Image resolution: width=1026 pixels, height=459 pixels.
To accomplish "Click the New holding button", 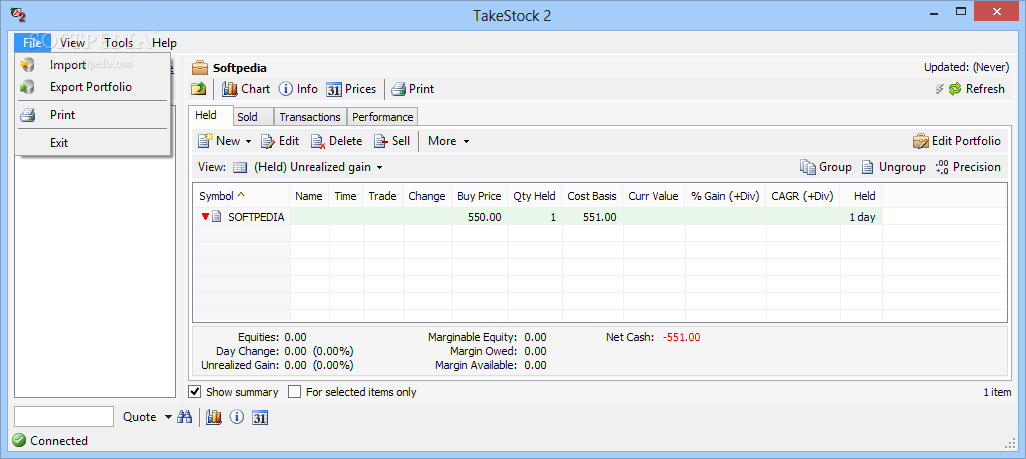I will click(220, 141).
